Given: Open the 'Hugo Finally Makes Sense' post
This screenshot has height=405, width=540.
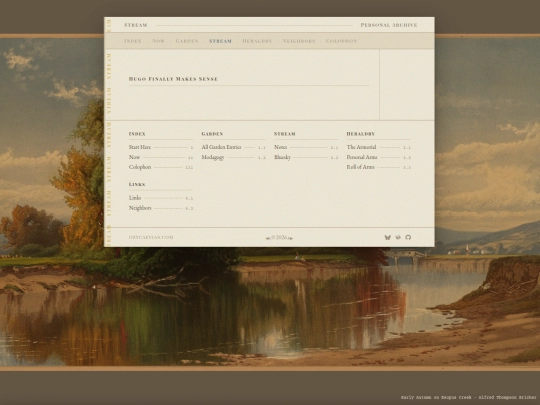Looking at the screenshot, I should pos(173,79).
